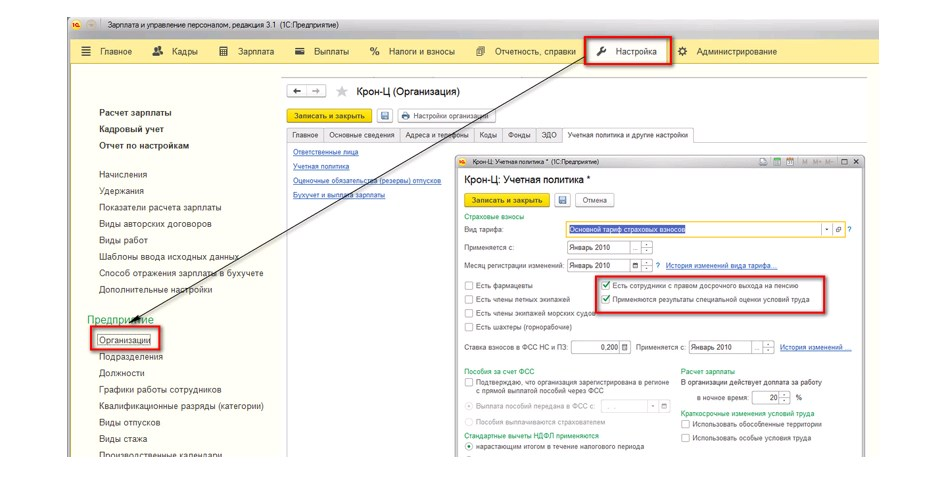Uncheck сотрудники с правом досрочного выхода на пенсию
This screenshot has height=501, width=929.
tap(606, 285)
